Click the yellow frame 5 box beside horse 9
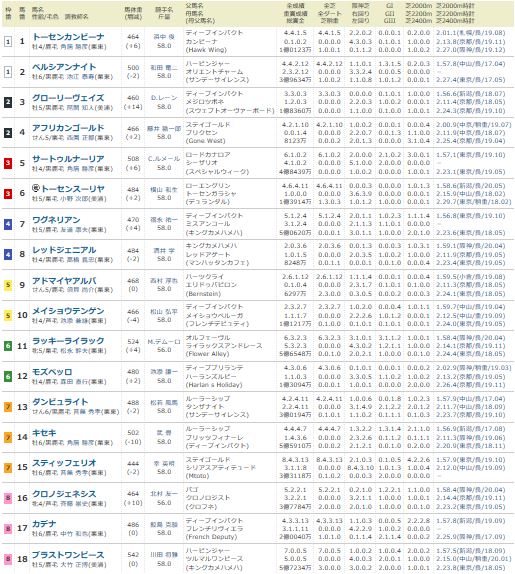The image size is (515, 574). pos(8,285)
